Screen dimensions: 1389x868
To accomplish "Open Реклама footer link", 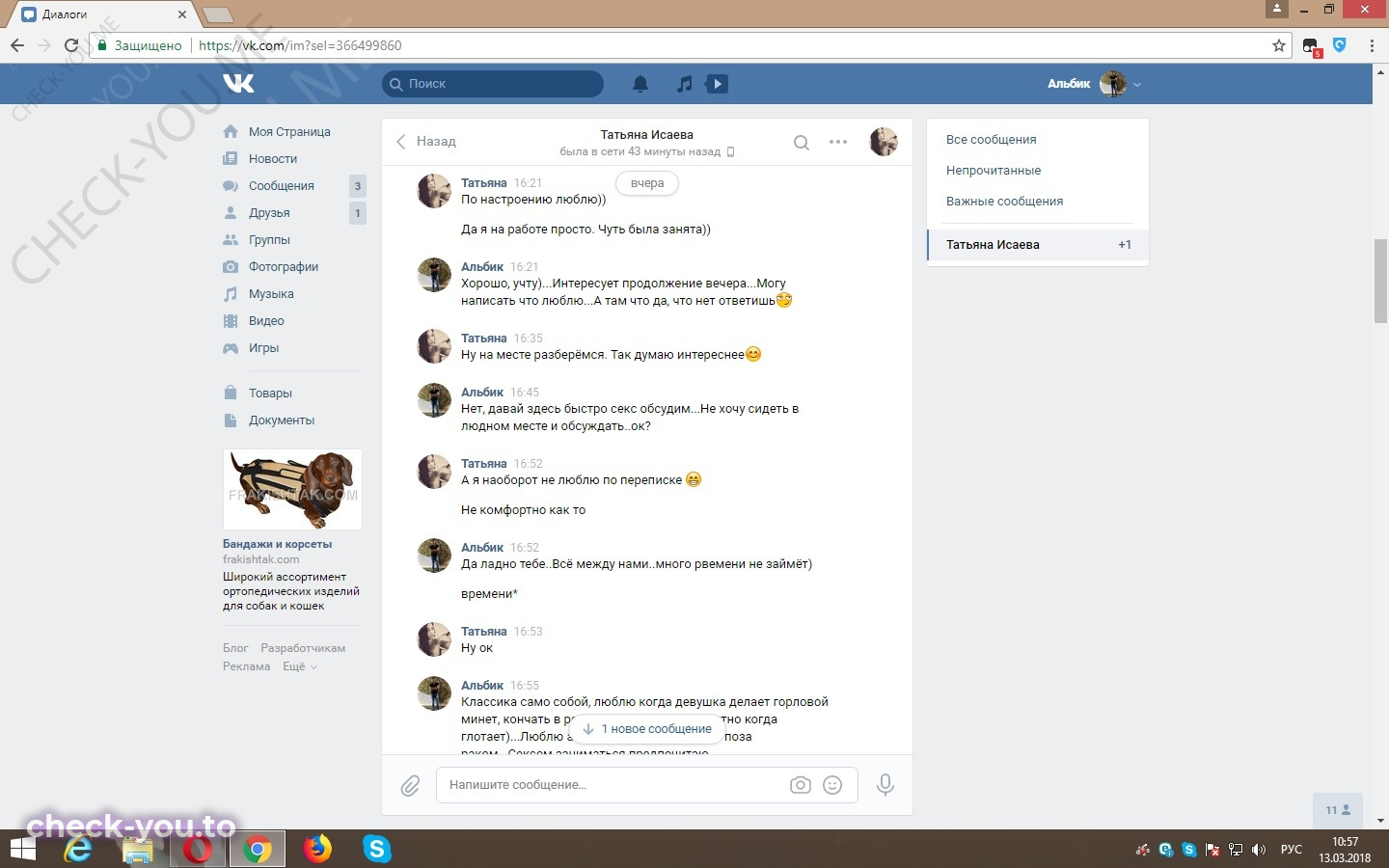I will [246, 666].
